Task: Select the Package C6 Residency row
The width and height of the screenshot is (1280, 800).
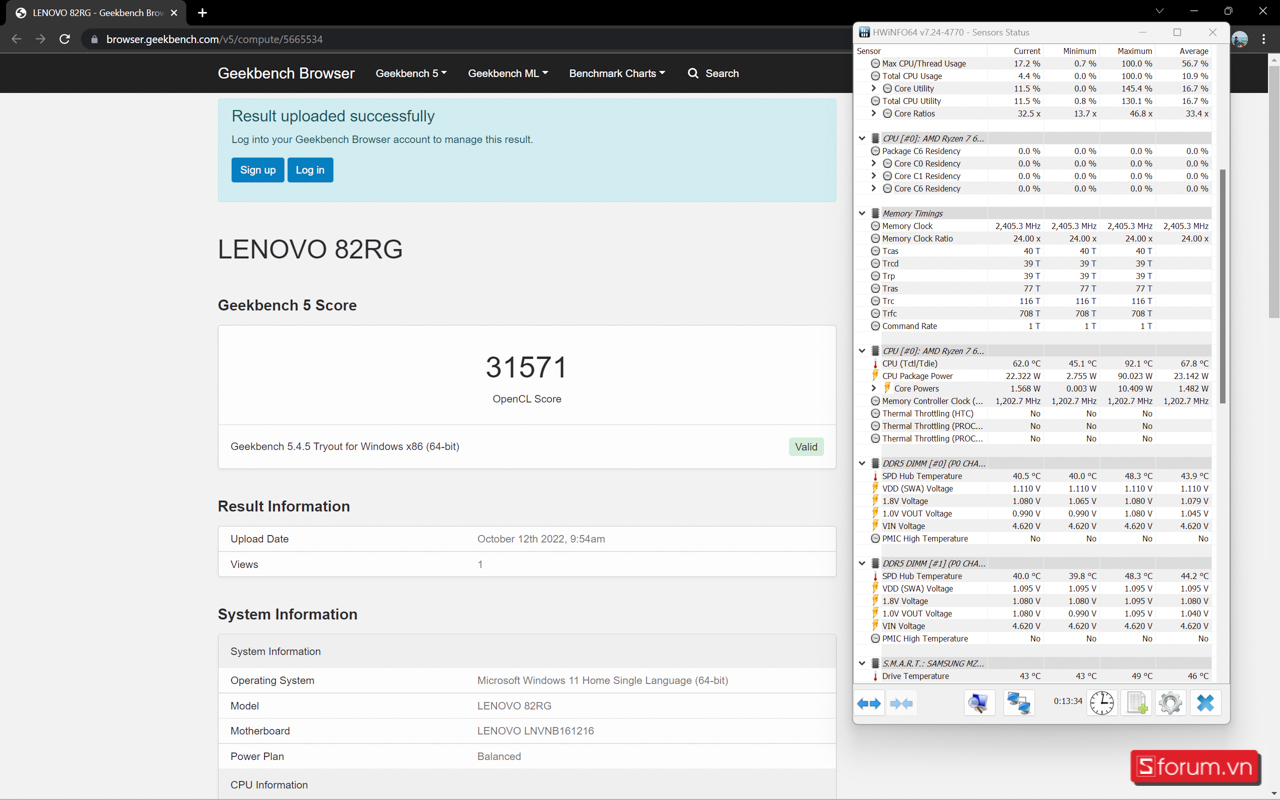Action: coord(1034,151)
